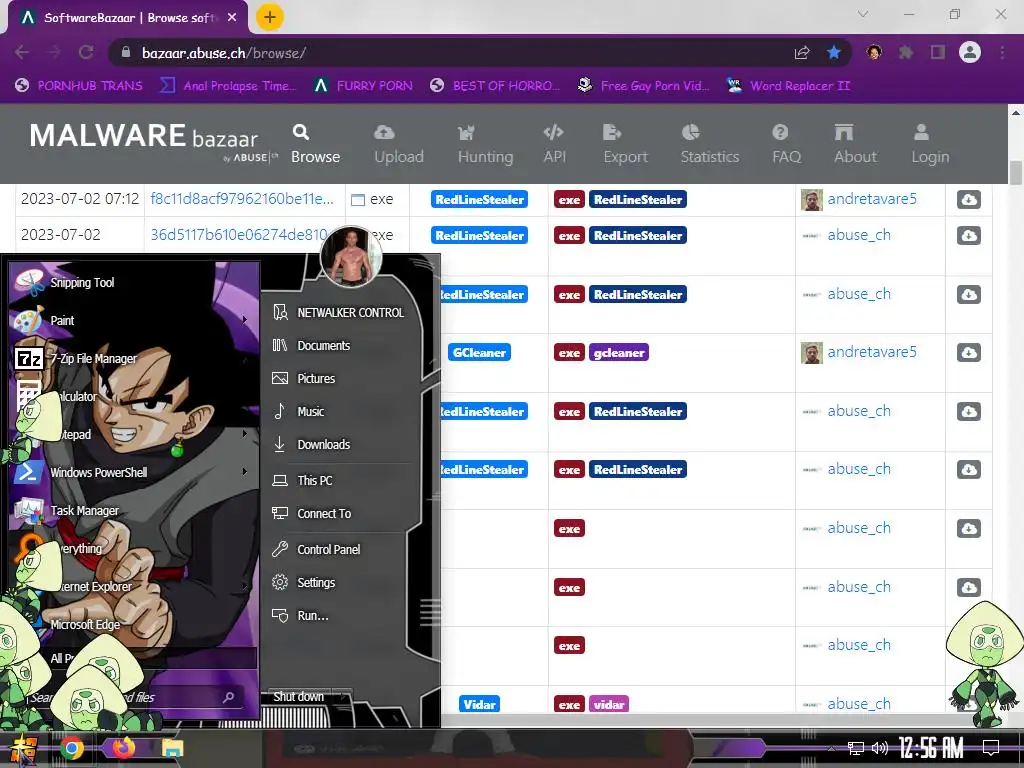Open hash link f8c11d8acf97962160be11e...

(x=242, y=199)
